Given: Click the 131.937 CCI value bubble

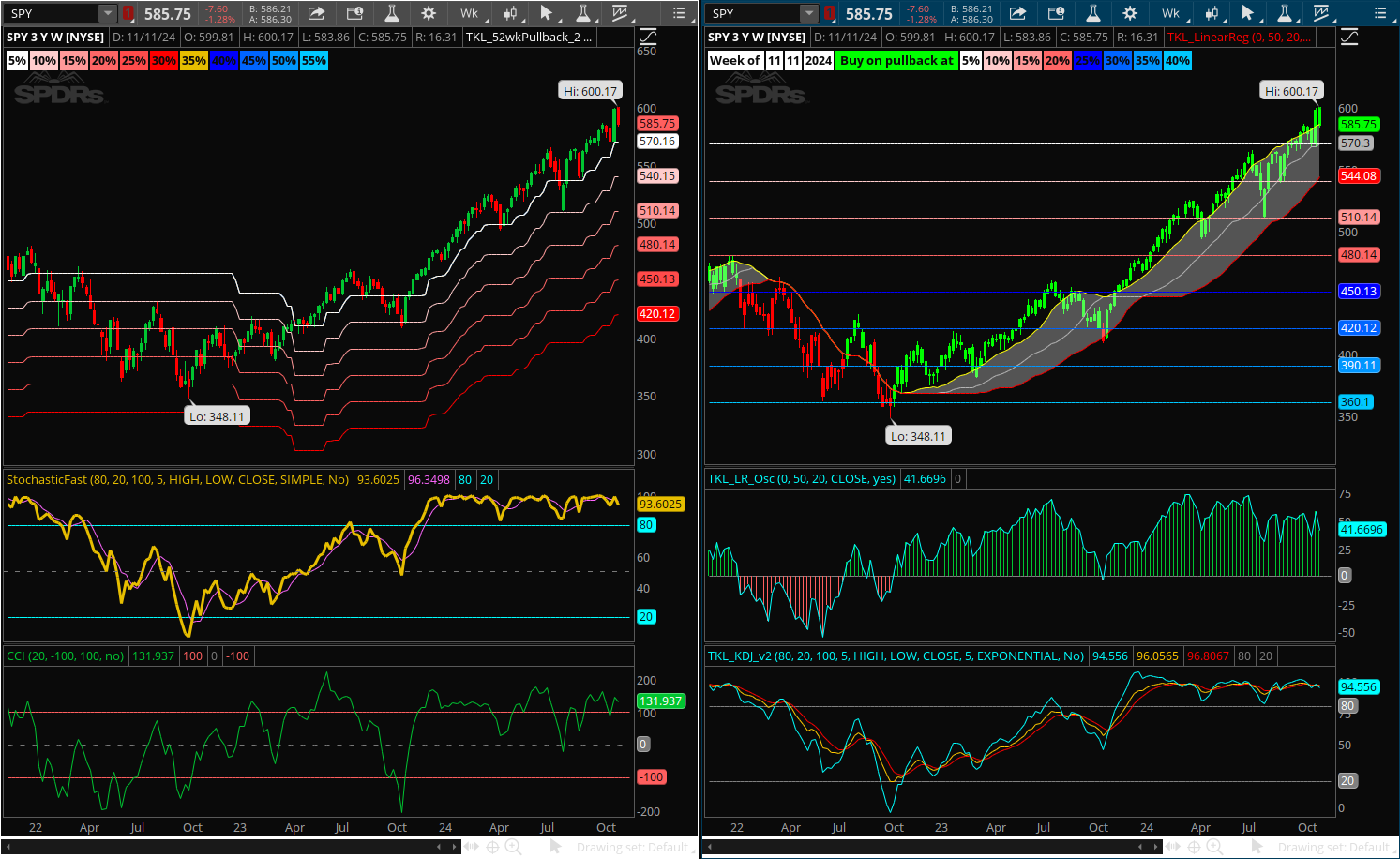Looking at the screenshot, I should coord(661,701).
